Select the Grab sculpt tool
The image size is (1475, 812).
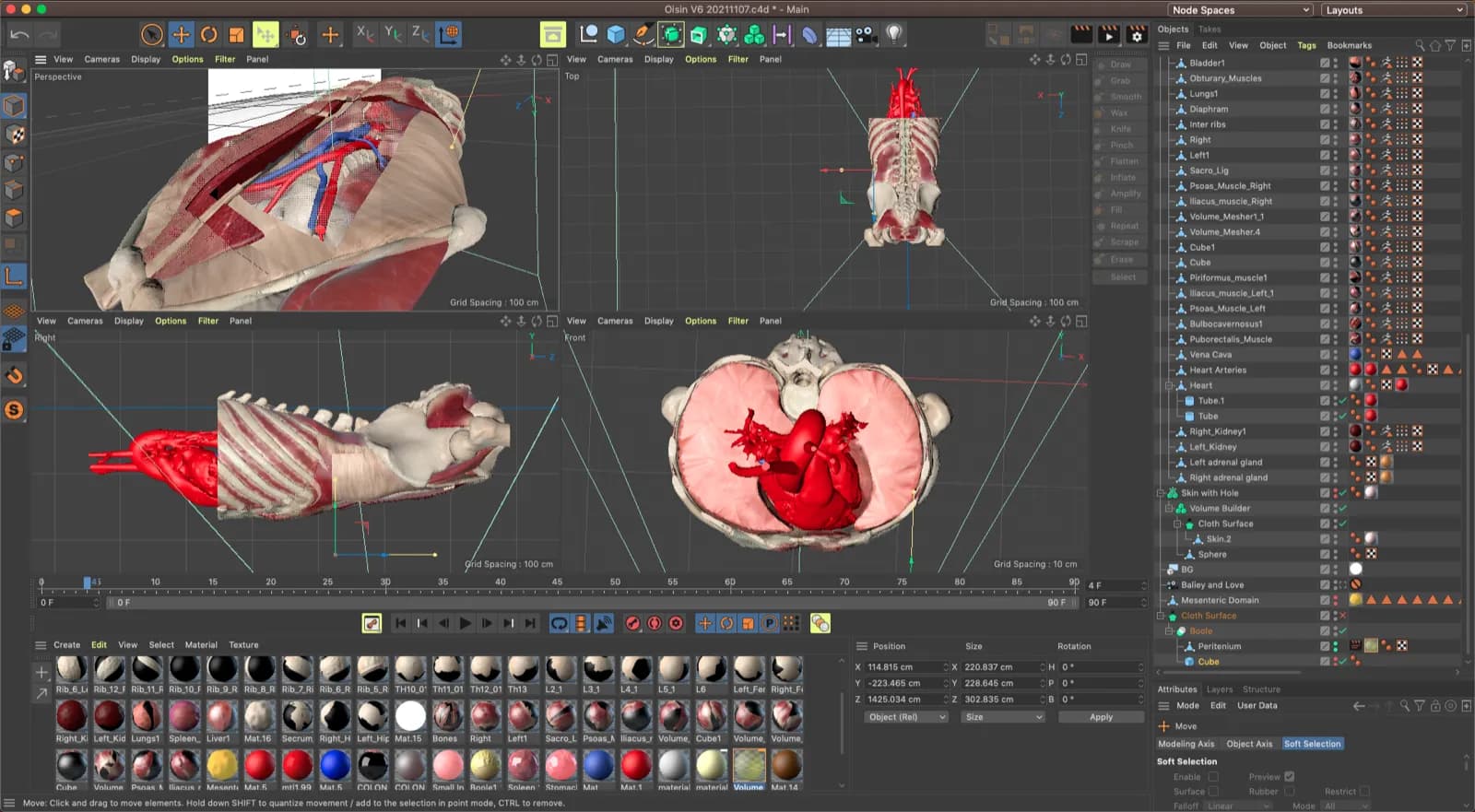click(x=1119, y=81)
